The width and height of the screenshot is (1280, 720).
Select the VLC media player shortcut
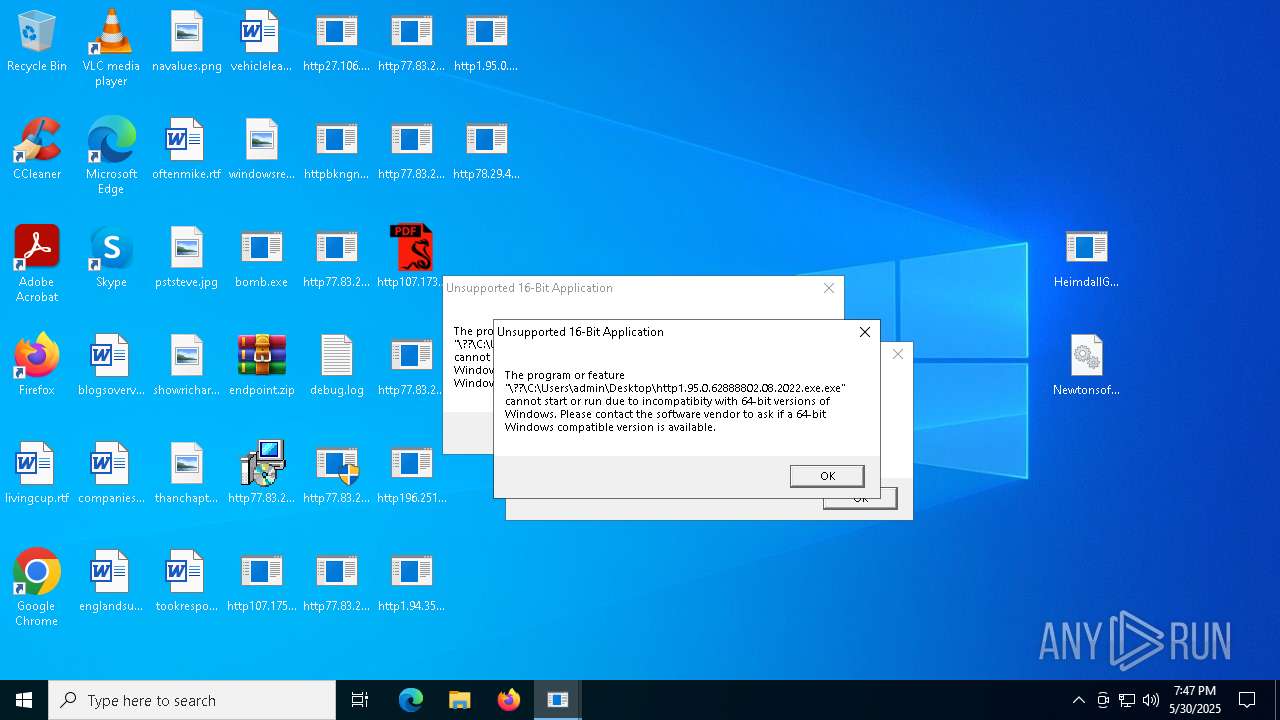(111, 48)
